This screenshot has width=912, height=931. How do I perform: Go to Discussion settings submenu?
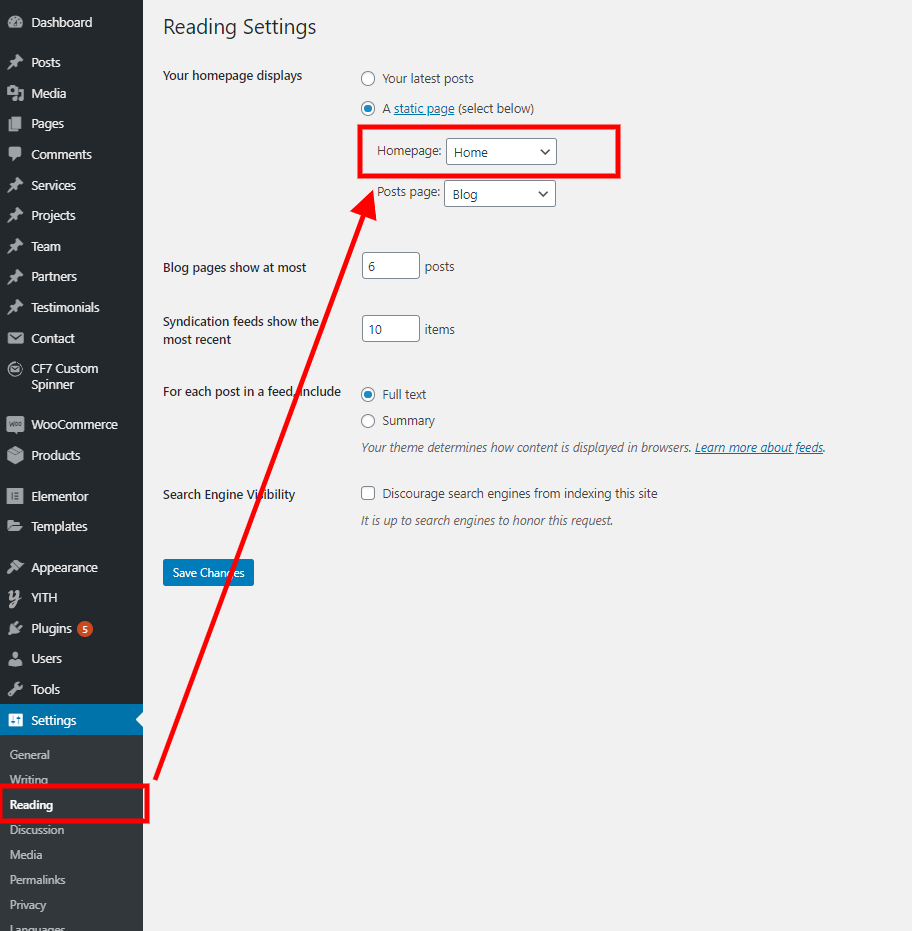37,830
